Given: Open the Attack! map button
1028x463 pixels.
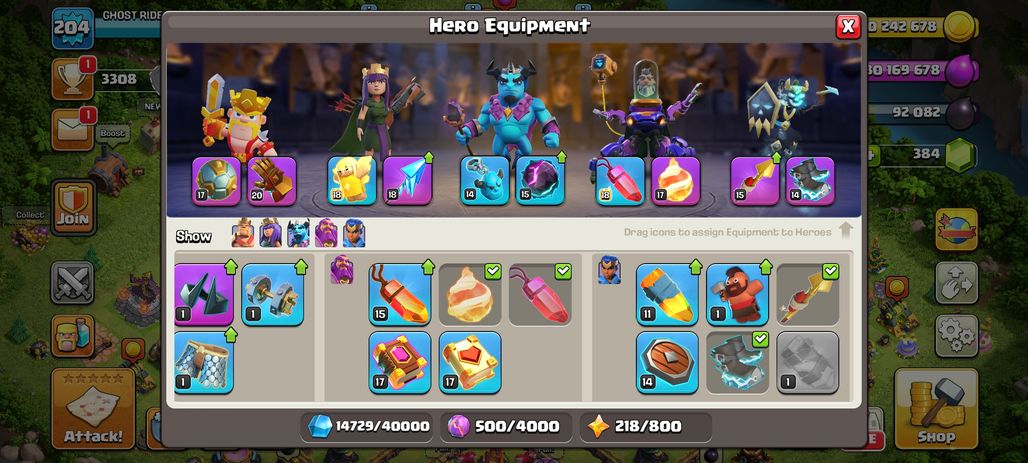Looking at the screenshot, I should coord(93,408).
